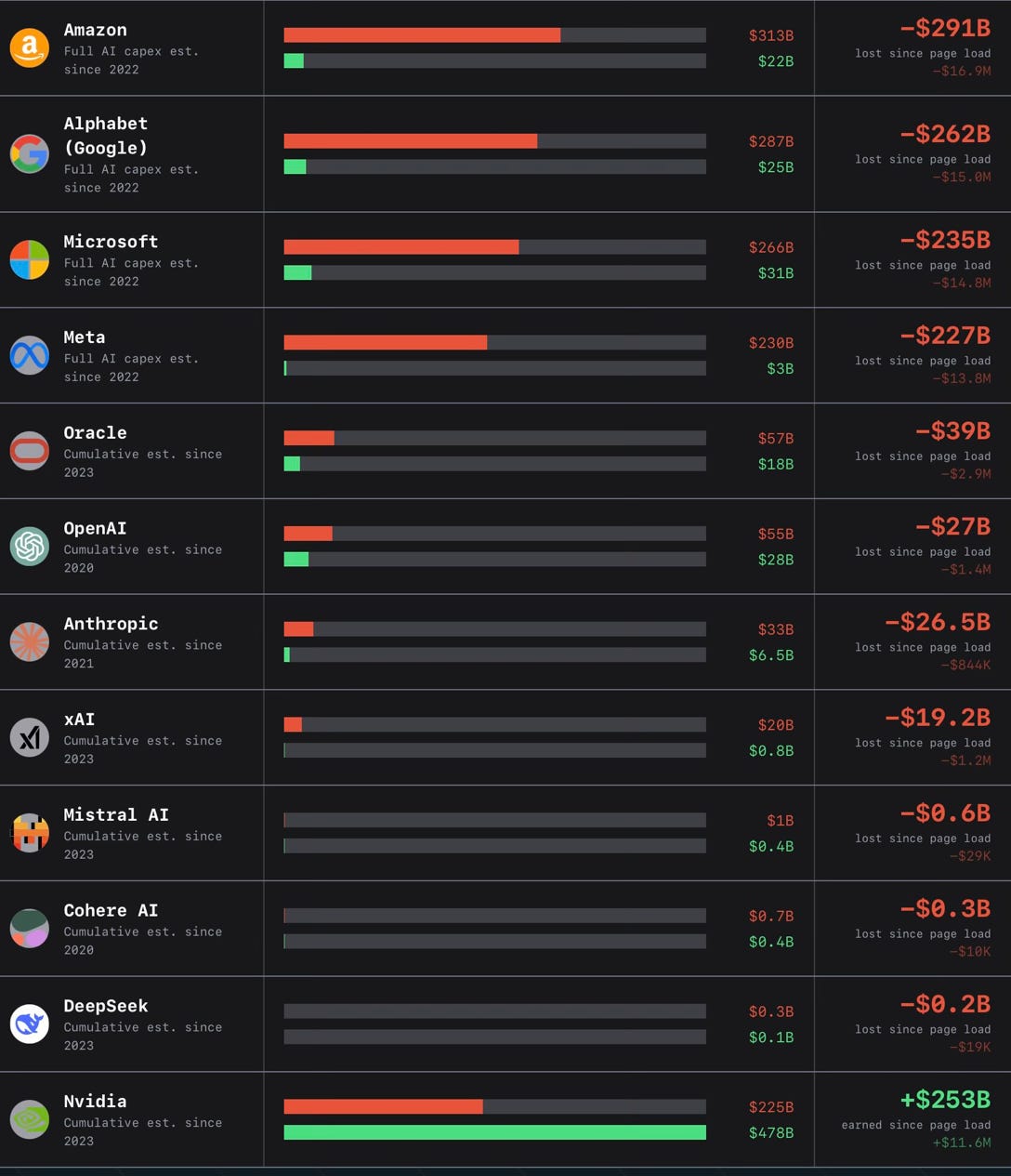This screenshot has width=1011, height=1176.
Task: Click the Meta logo icon
Action: point(30,355)
